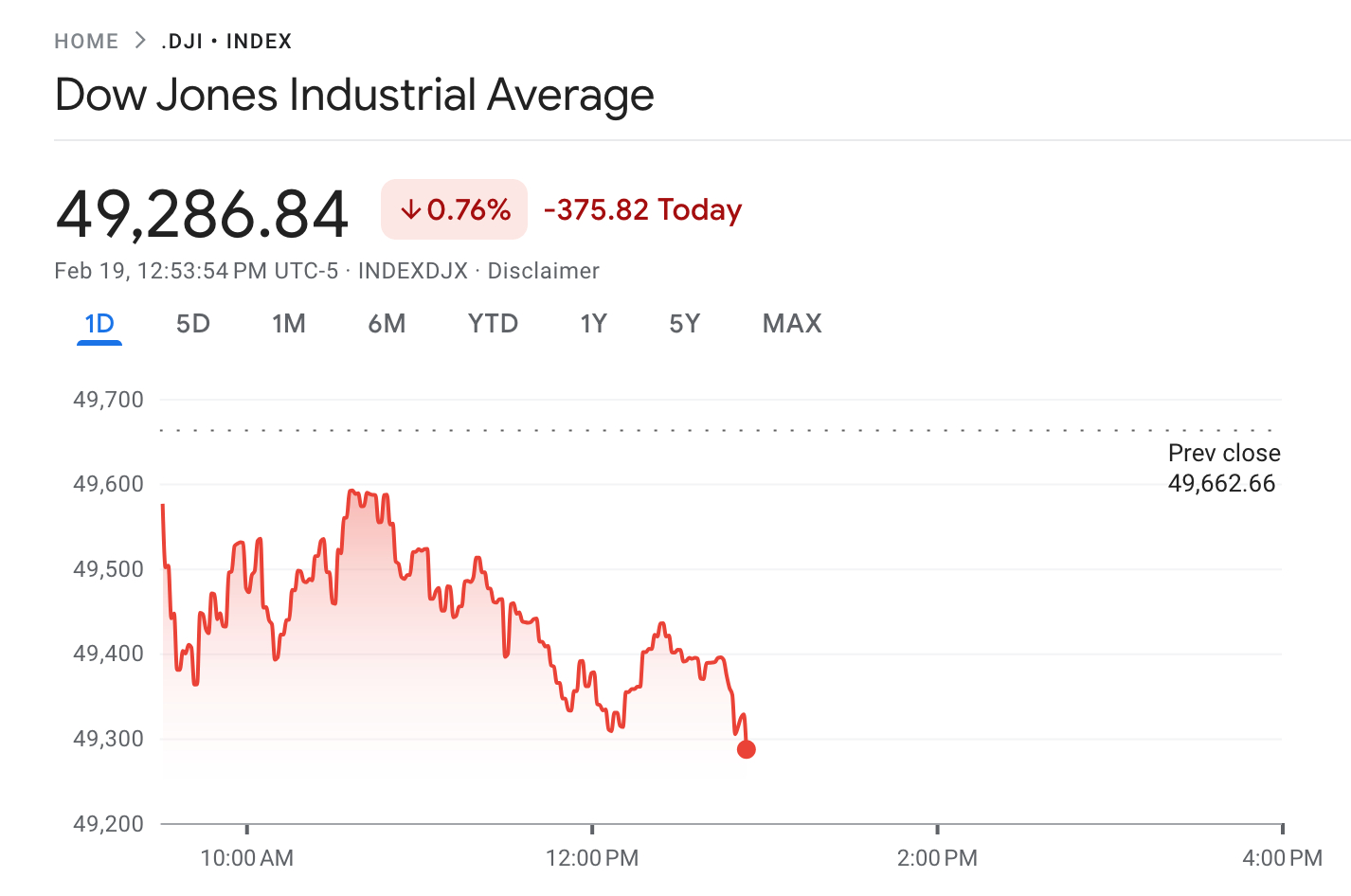This screenshot has height=896, width=1351.
Task: Click the red current-price dot on chart
Action: (747, 750)
